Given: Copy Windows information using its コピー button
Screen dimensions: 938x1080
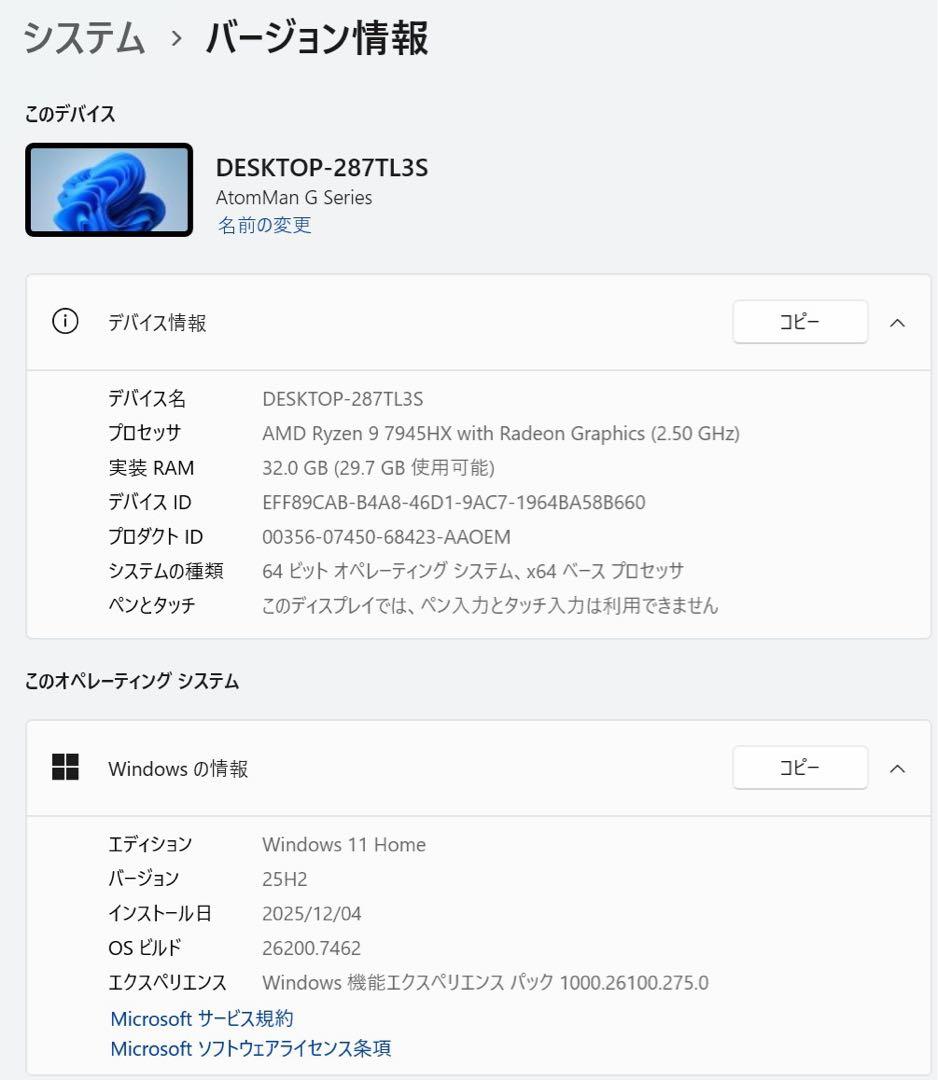Looking at the screenshot, I should pyautogui.click(x=800, y=767).
